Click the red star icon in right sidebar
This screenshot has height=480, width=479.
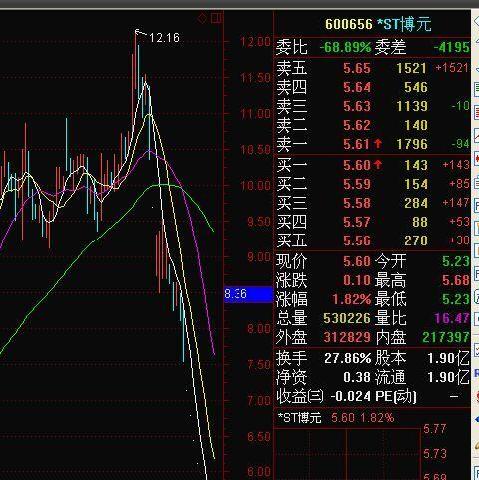tap(477, 159)
